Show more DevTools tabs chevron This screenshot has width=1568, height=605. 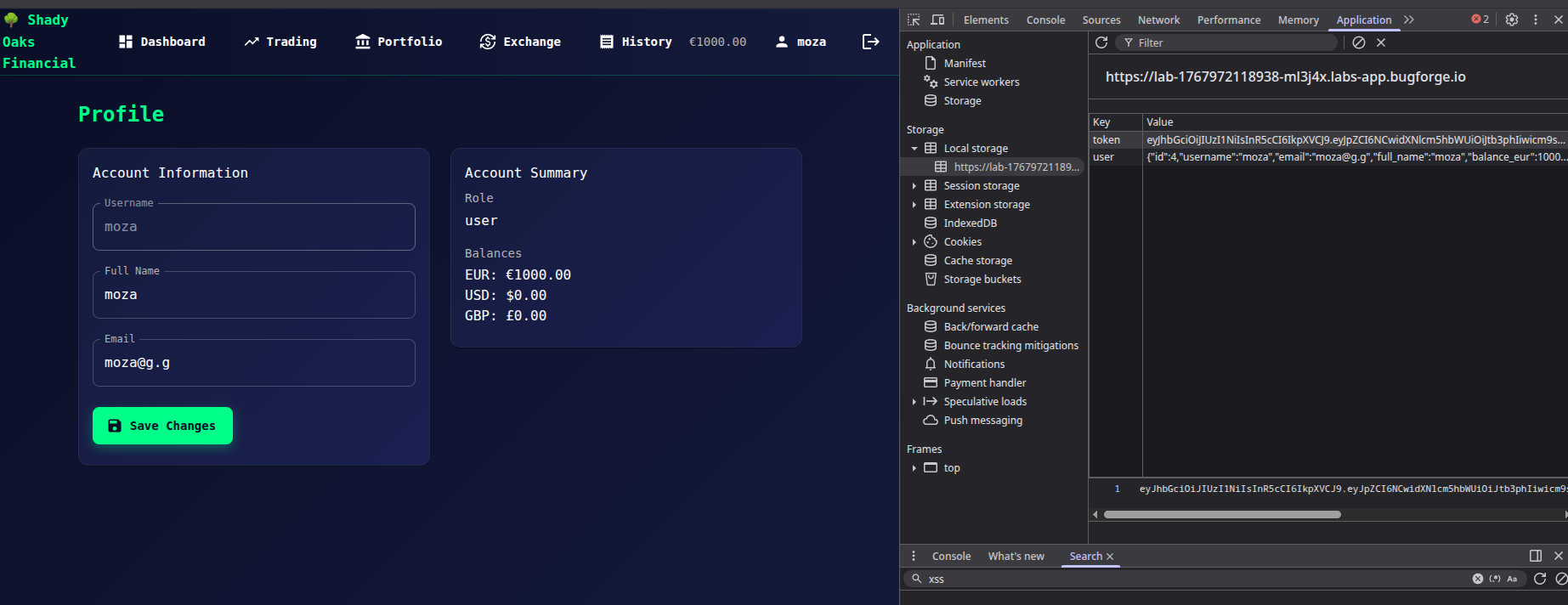1409,20
